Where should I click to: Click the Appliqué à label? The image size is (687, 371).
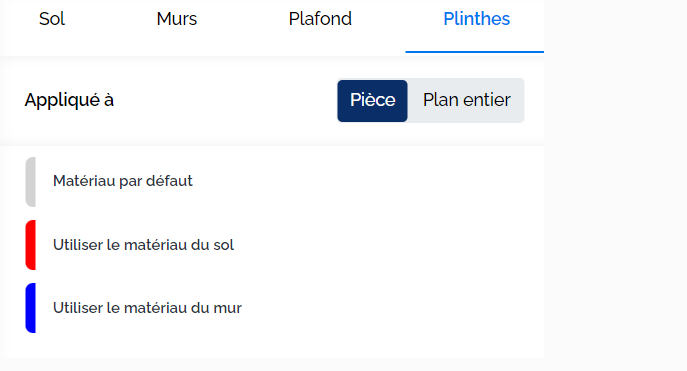[69, 100]
